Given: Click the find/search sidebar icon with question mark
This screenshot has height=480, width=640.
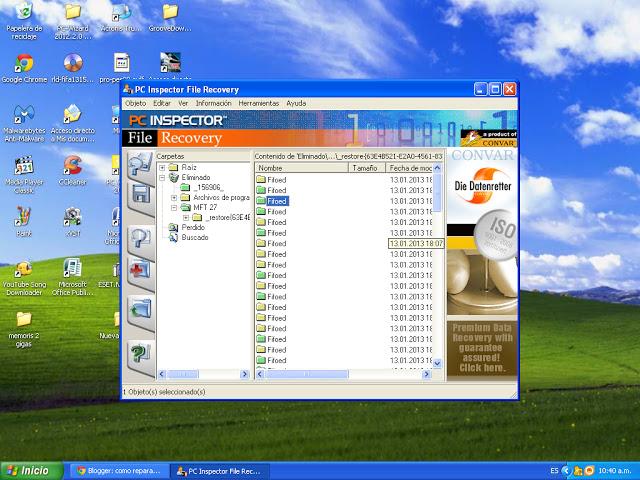Looking at the screenshot, I should tap(139, 238).
